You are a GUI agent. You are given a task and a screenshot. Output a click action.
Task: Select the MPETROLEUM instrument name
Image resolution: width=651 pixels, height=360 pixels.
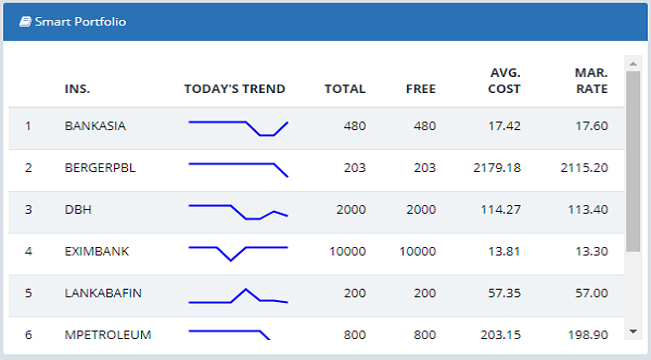click(x=108, y=335)
